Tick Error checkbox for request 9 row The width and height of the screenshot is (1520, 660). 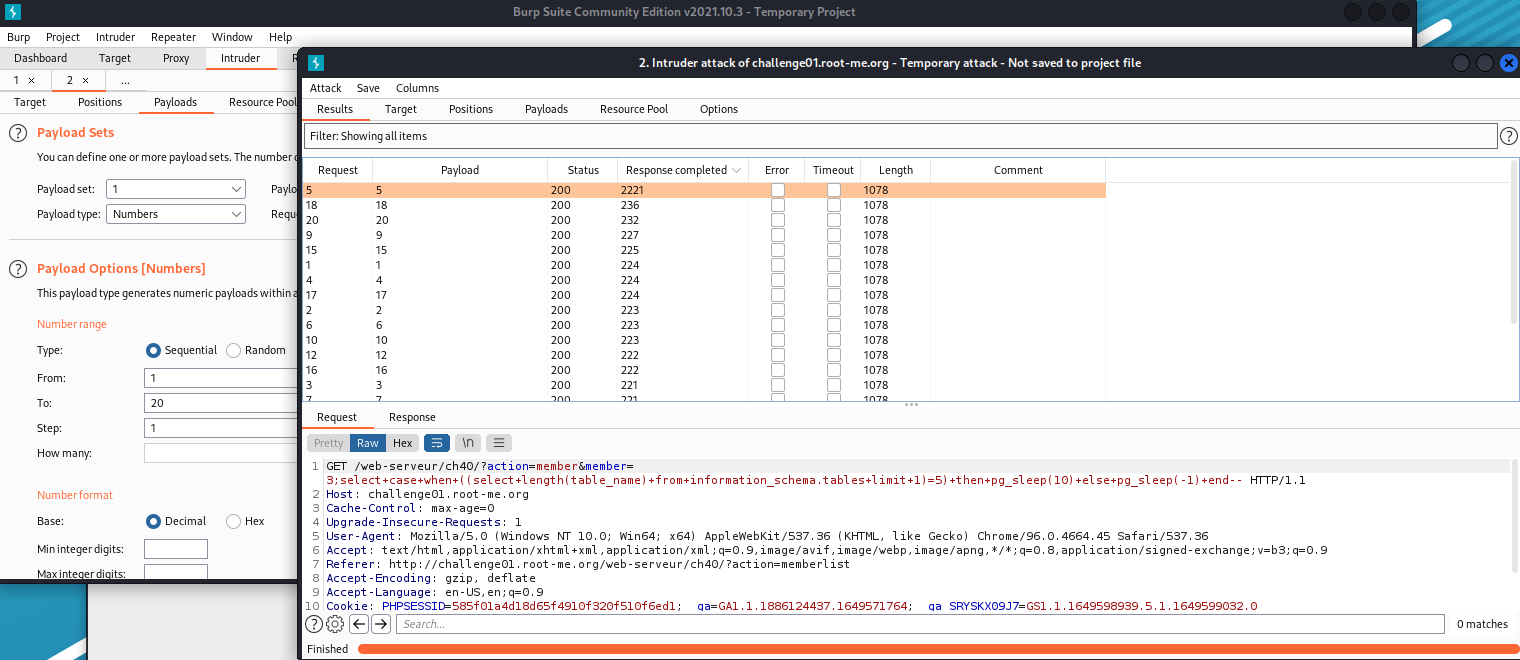point(777,235)
